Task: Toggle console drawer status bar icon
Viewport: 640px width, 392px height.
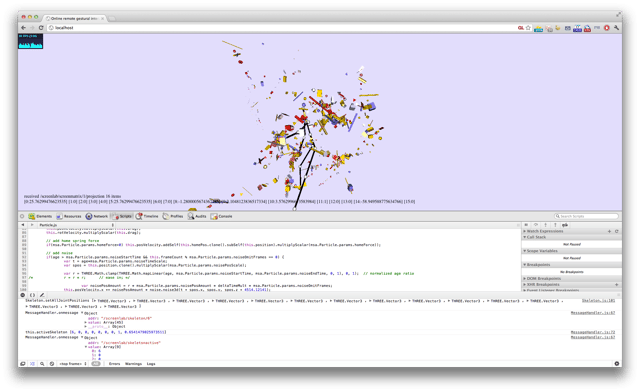Action: [32, 364]
